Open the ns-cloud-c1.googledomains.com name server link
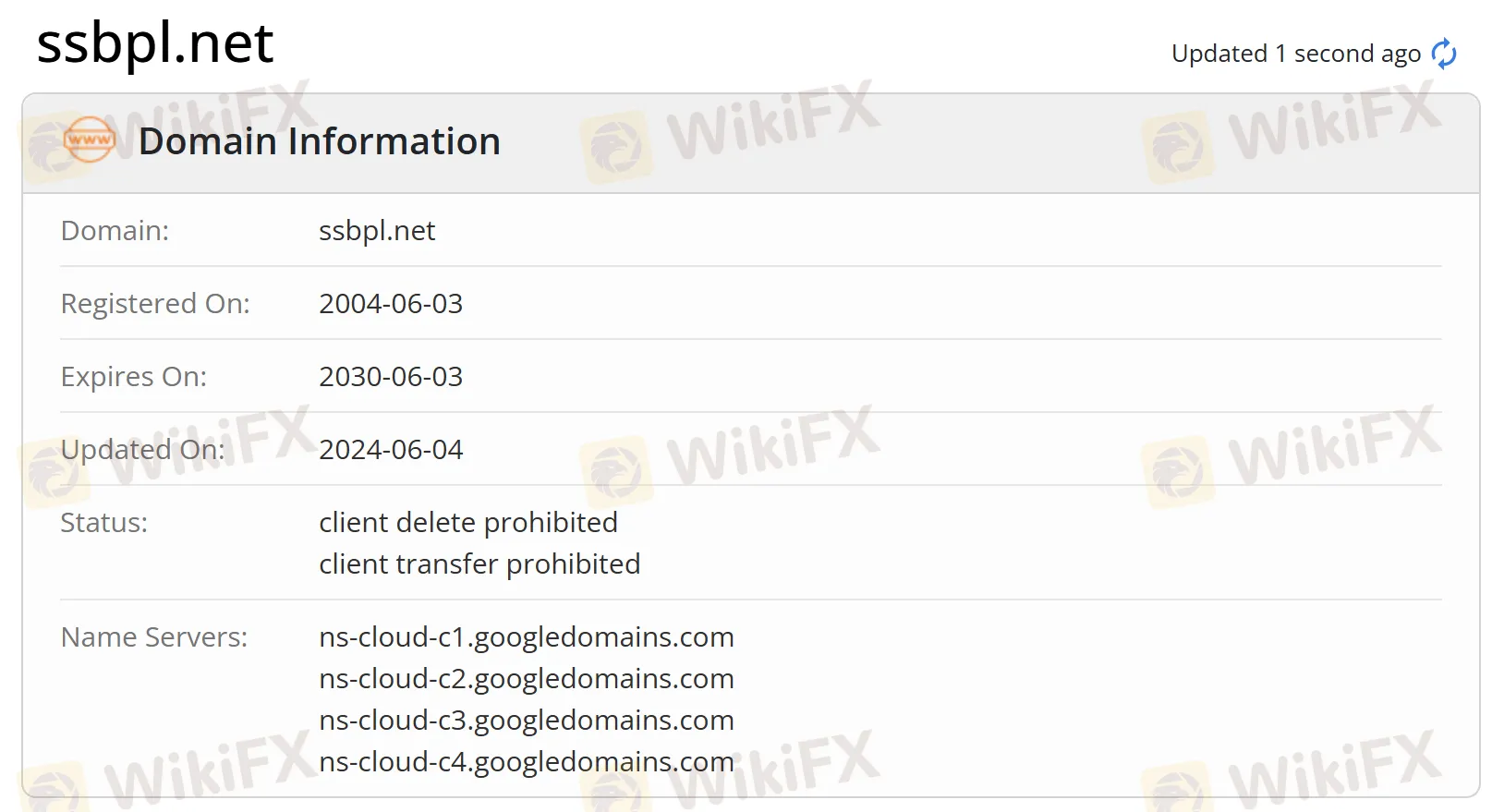Viewport: 1492px width, 812px height. (527, 636)
